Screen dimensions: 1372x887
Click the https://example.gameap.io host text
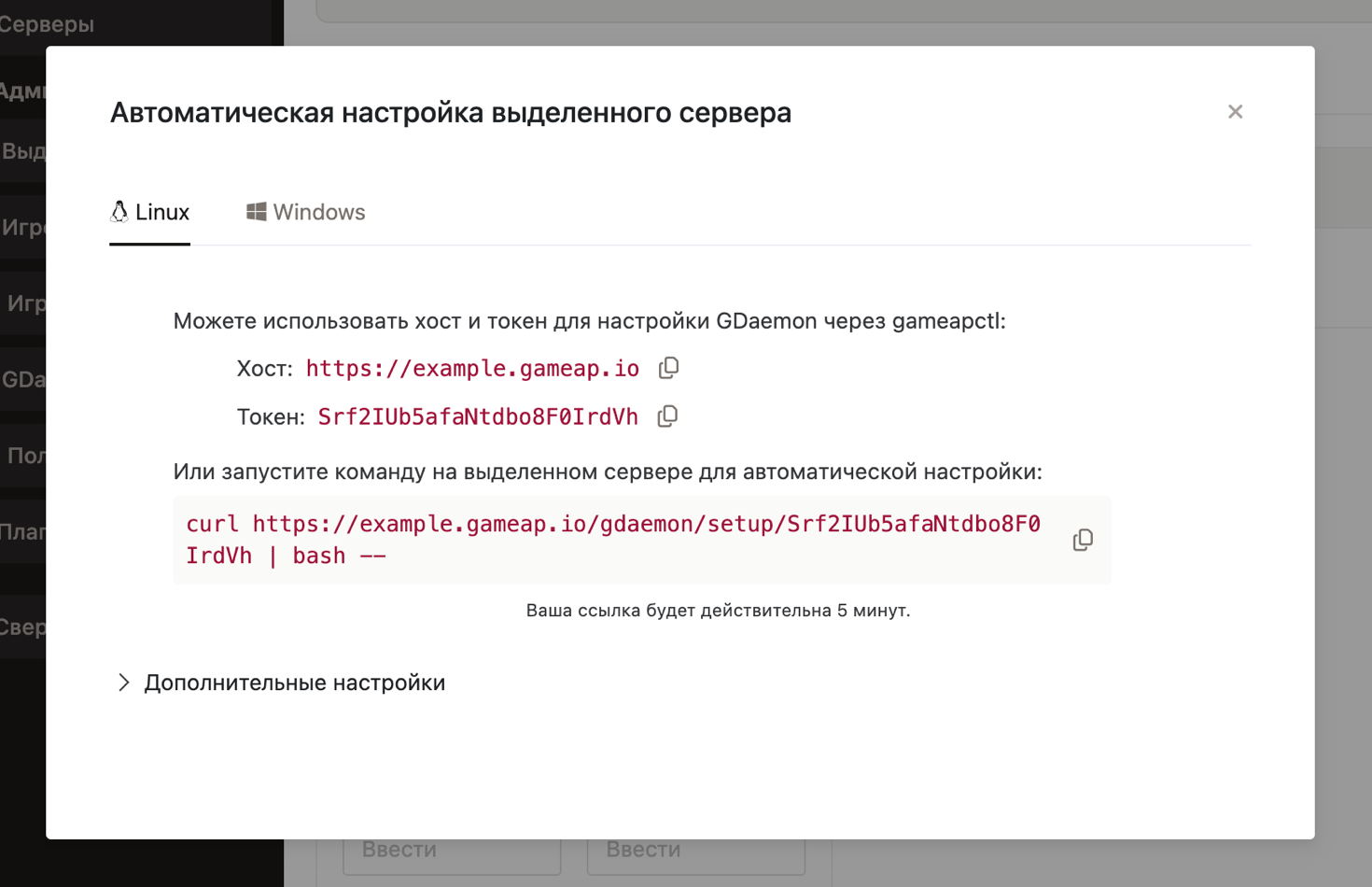point(472,369)
